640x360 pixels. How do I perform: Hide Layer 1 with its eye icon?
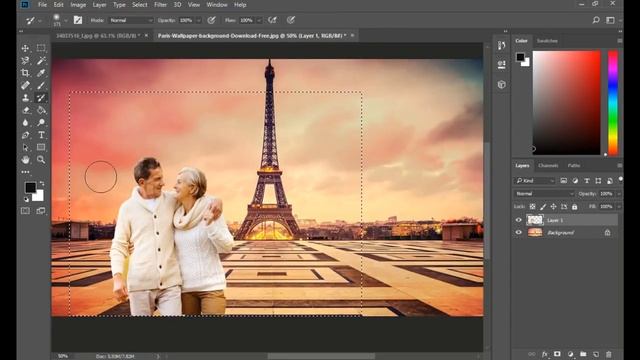tap(518, 220)
